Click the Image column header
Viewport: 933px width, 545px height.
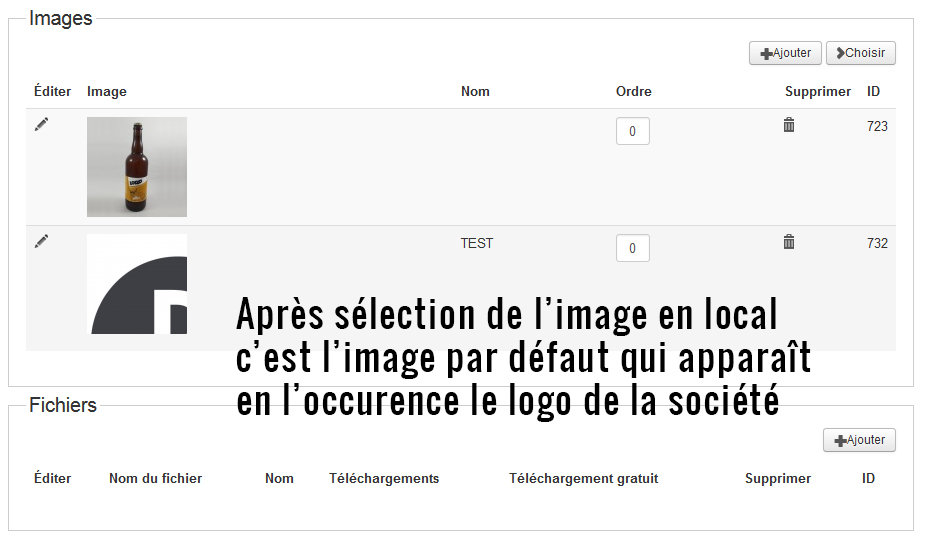coord(107,92)
